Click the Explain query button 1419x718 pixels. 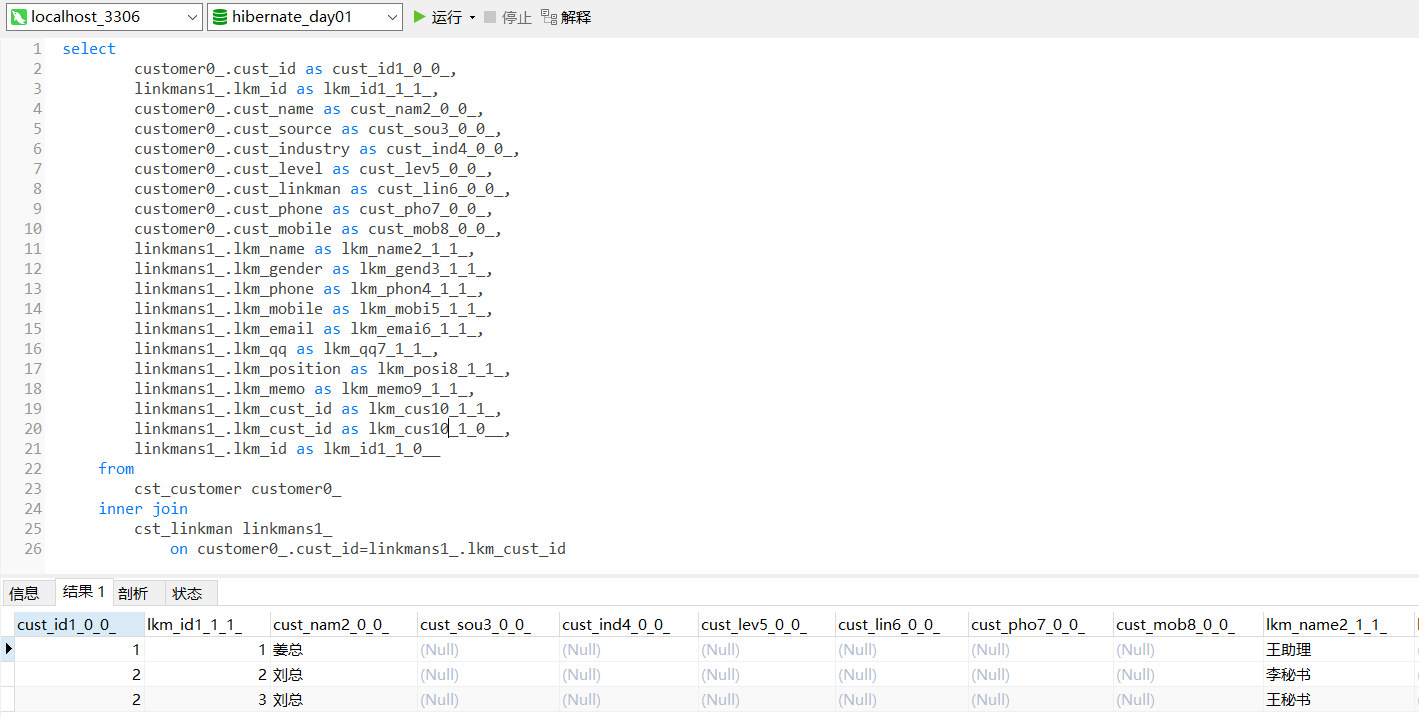[566, 17]
